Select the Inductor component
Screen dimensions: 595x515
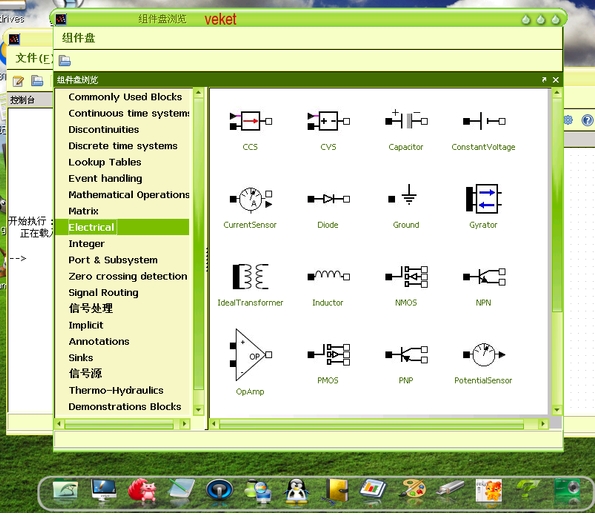pos(328,276)
